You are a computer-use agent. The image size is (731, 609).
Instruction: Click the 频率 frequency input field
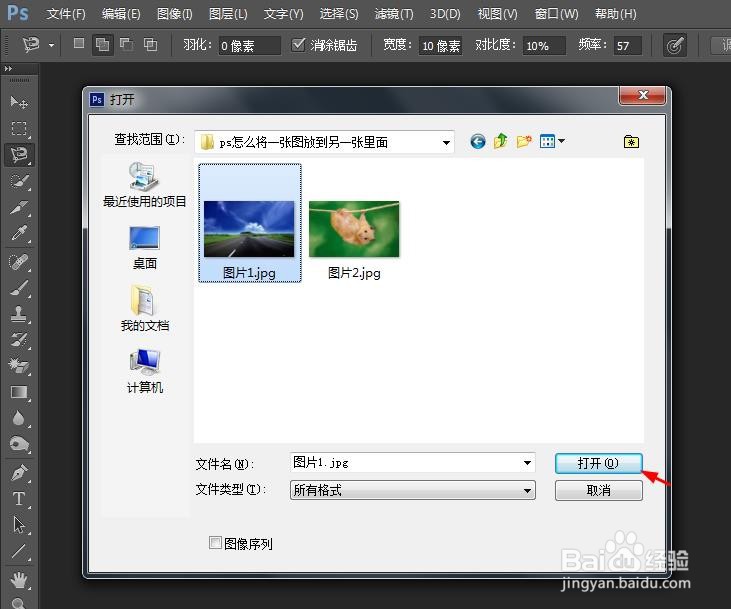point(628,46)
